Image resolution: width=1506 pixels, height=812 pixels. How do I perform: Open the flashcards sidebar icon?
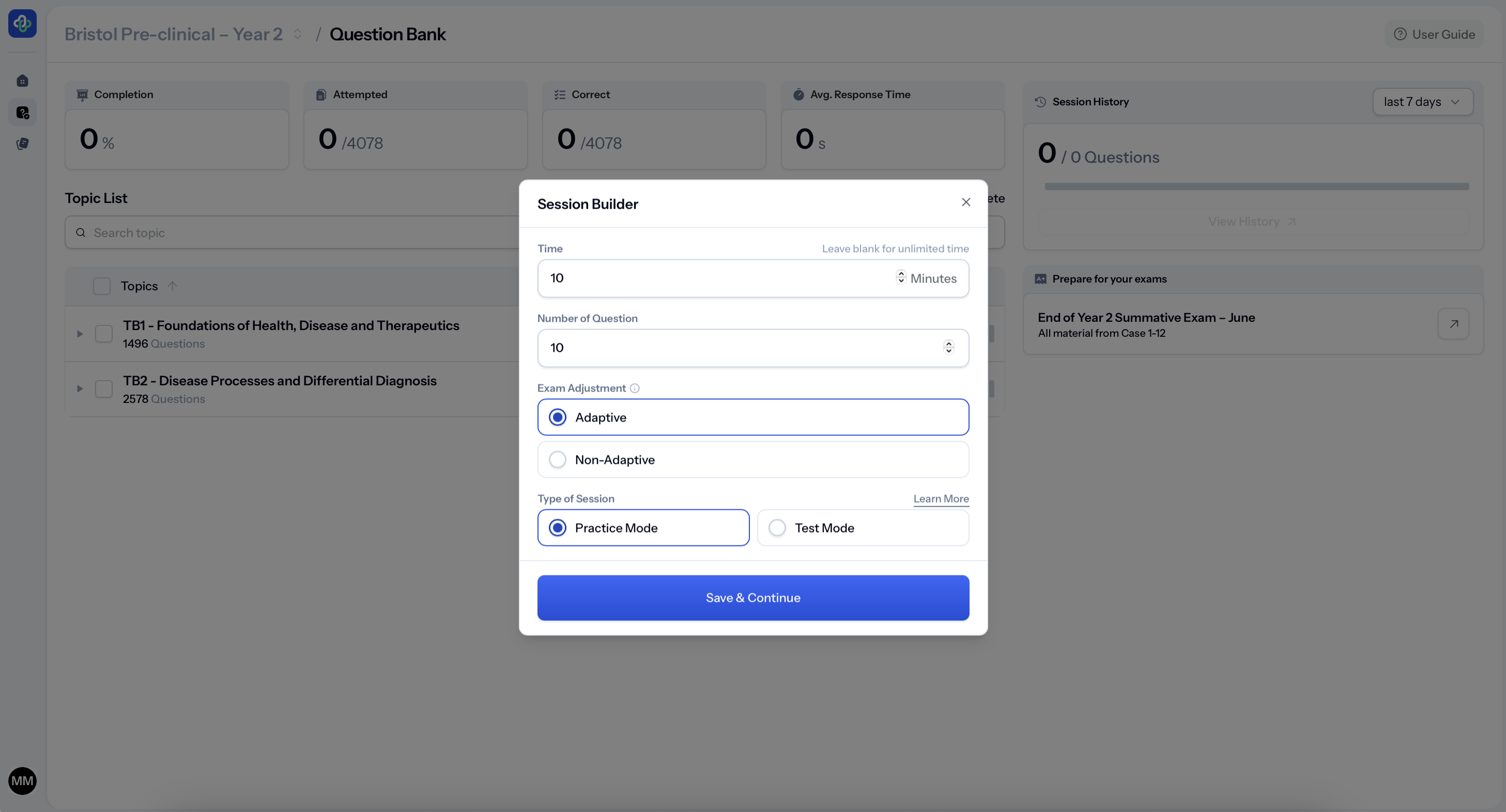[22, 144]
